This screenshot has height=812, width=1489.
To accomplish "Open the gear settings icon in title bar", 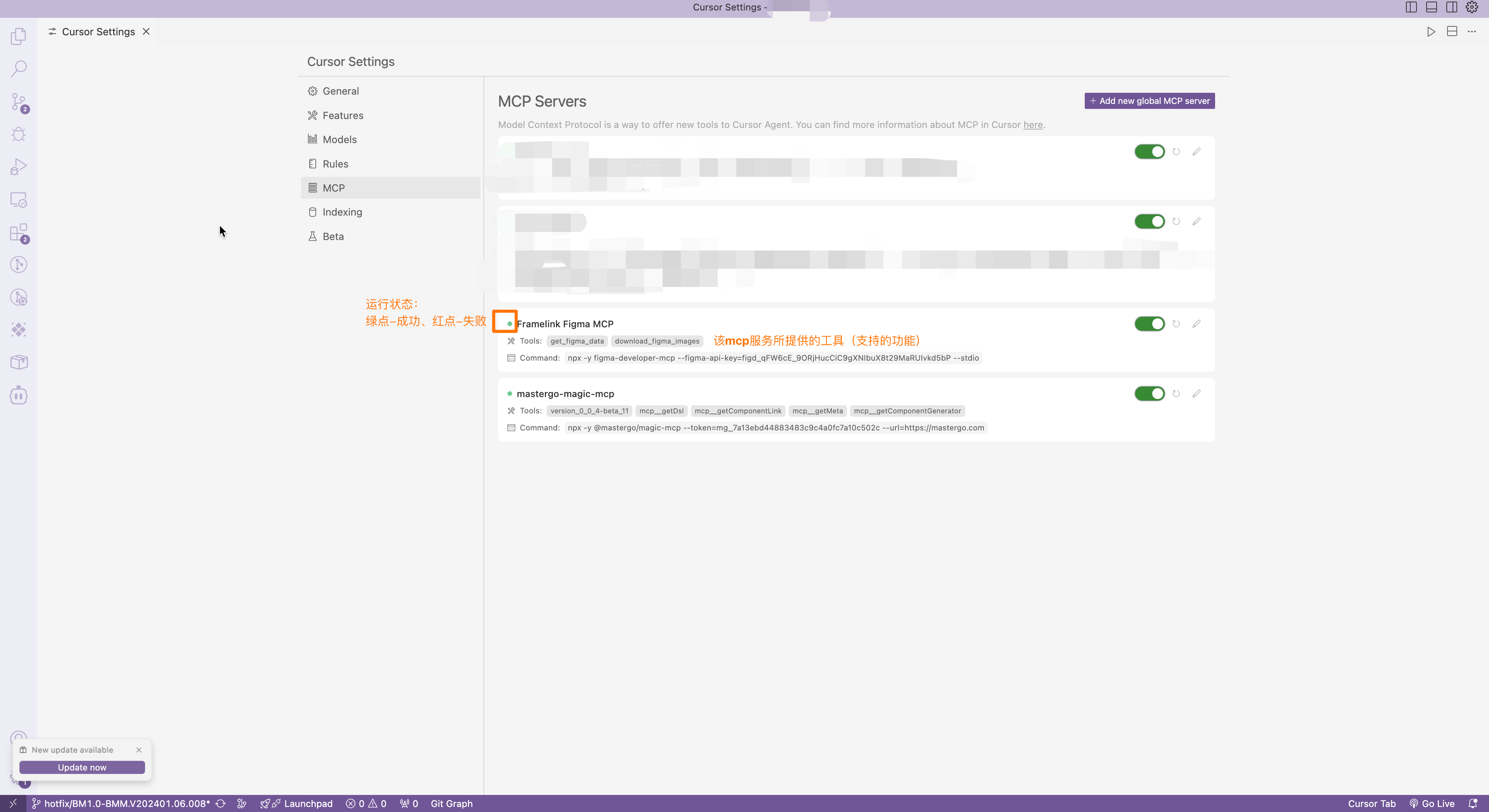I will click(x=1472, y=7).
